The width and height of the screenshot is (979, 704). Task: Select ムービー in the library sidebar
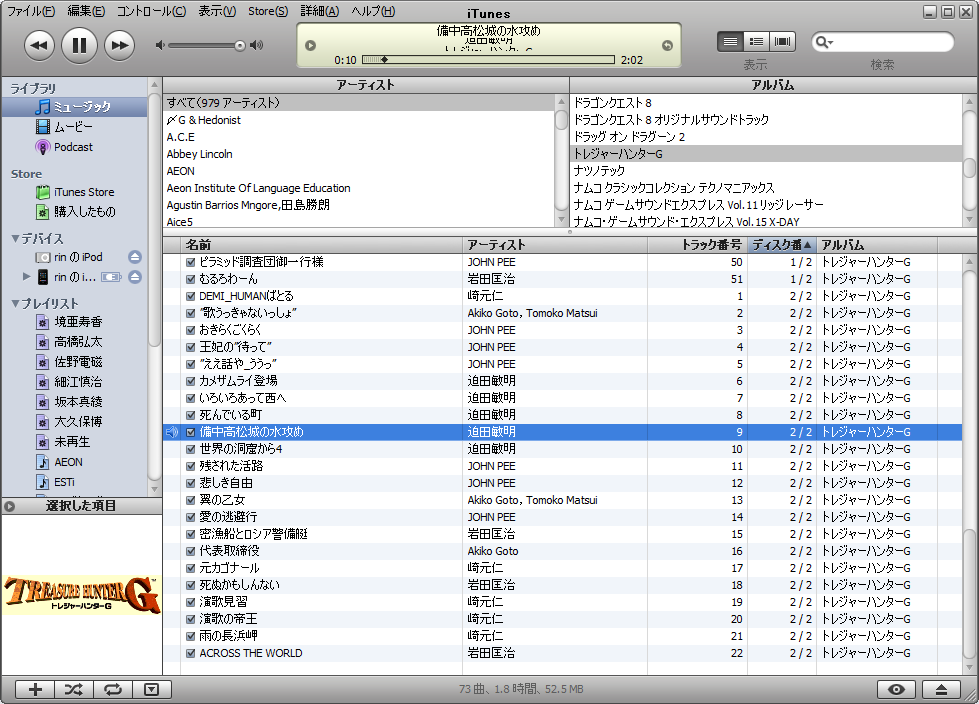pyautogui.click(x=74, y=127)
